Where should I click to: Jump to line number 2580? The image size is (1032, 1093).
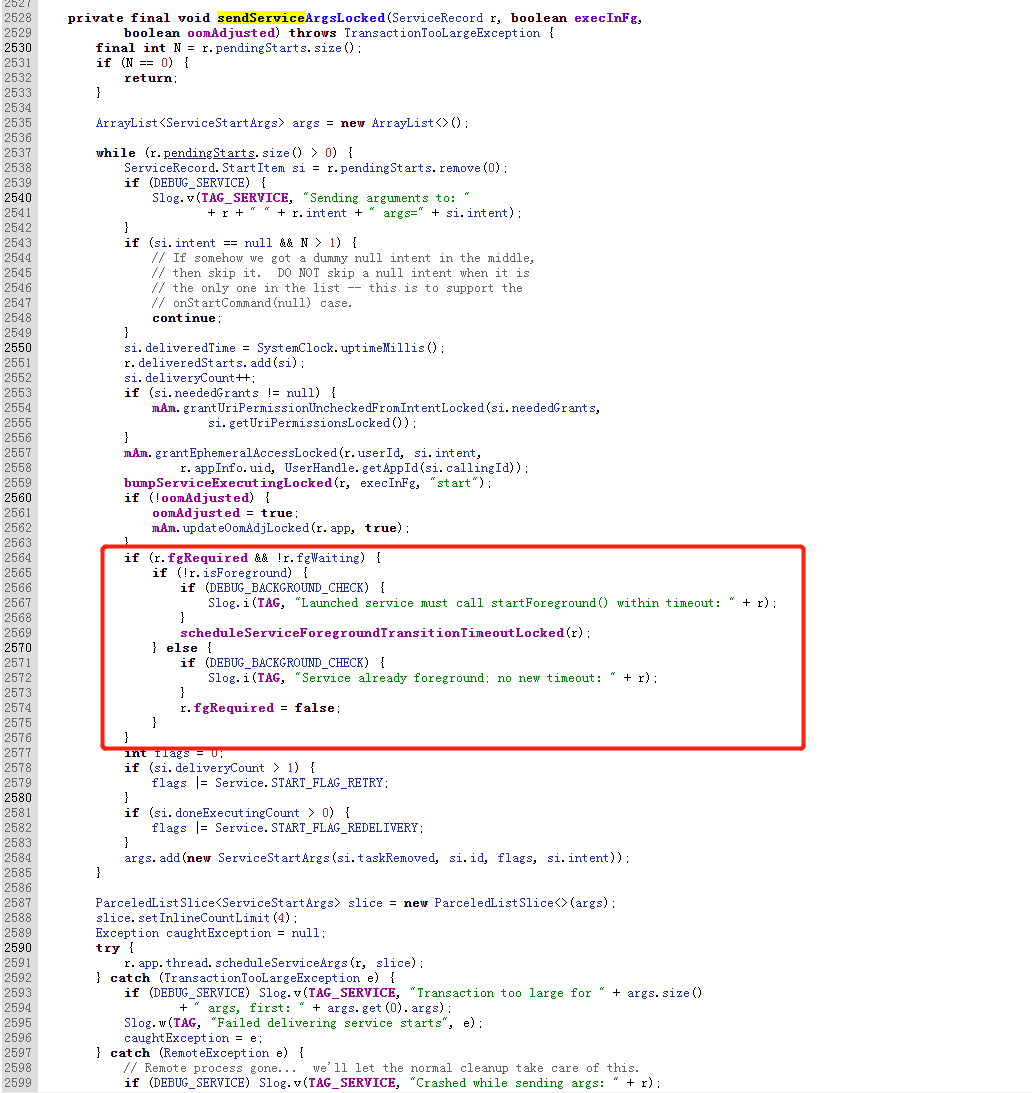pyautogui.click(x=17, y=797)
